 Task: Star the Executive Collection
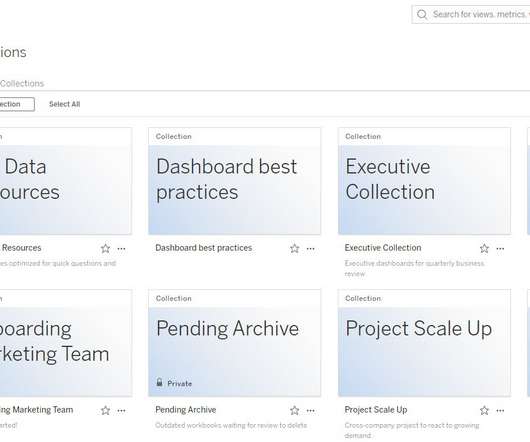pyautogui.click(x=484, y=249)
